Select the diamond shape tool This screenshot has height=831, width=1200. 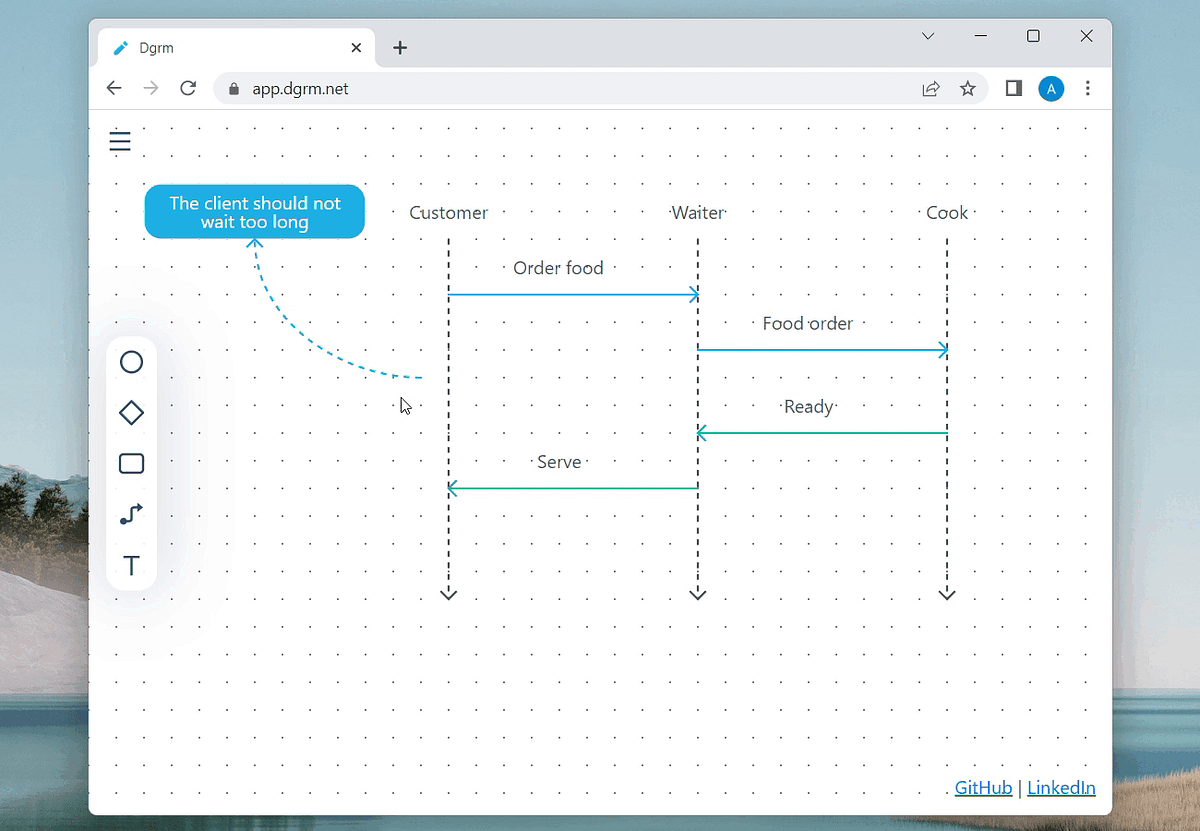pos(131,412)
